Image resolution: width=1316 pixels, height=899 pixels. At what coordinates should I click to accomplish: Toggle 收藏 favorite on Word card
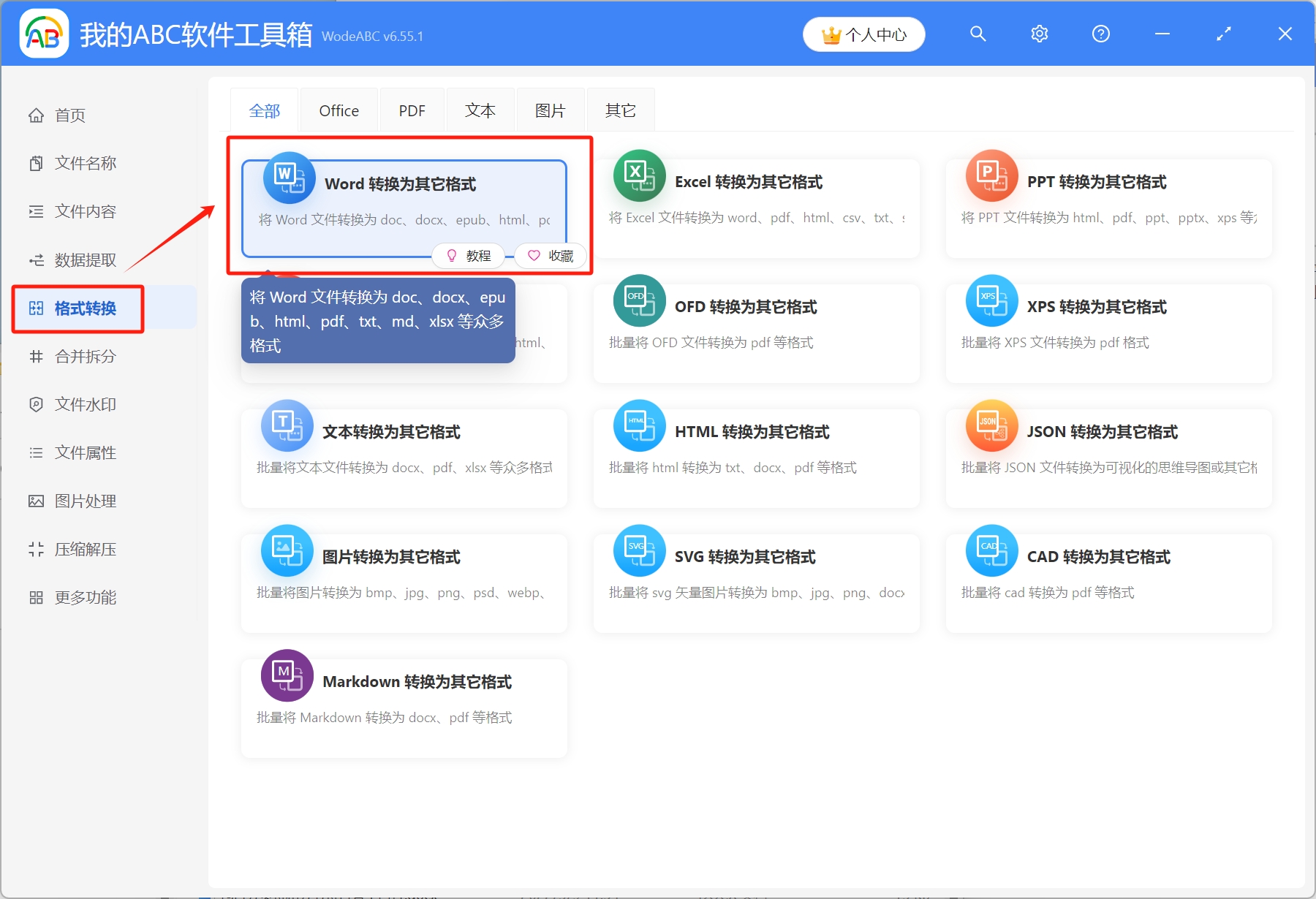(x=551, y=256)
